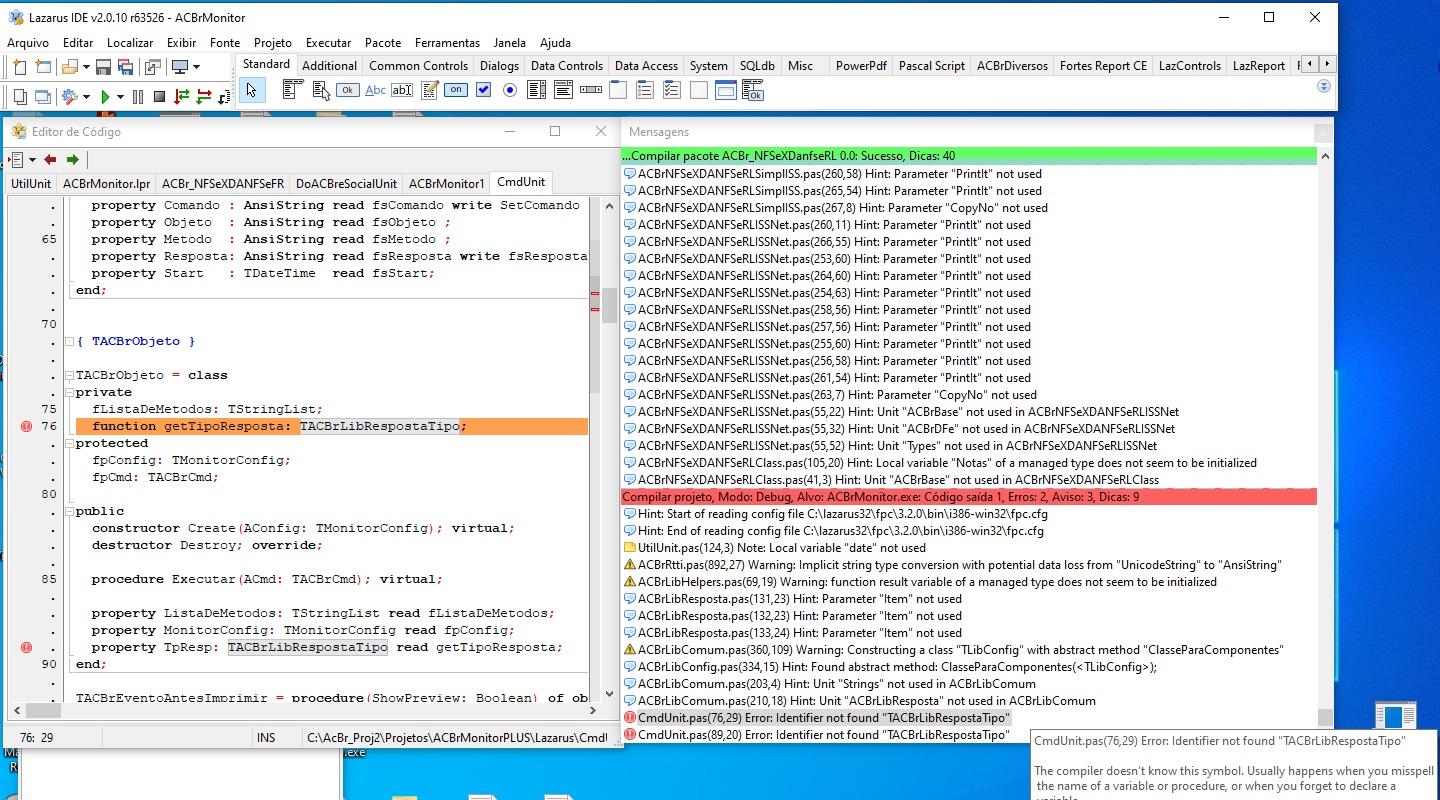Switch to the Additional palette tab
Screen dimensions: 1440x800
pyautogui.click(x=329, y=66)
